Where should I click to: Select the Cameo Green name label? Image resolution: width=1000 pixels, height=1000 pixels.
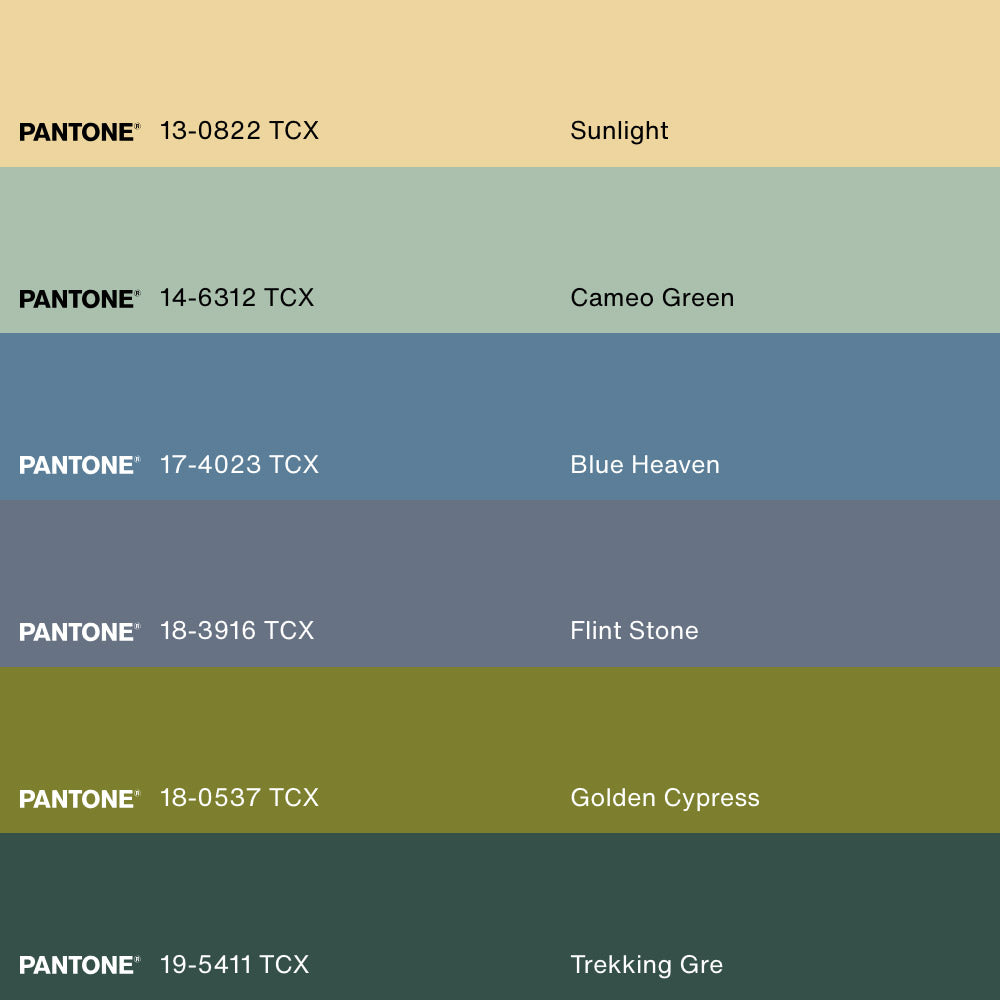pos(652,298)
